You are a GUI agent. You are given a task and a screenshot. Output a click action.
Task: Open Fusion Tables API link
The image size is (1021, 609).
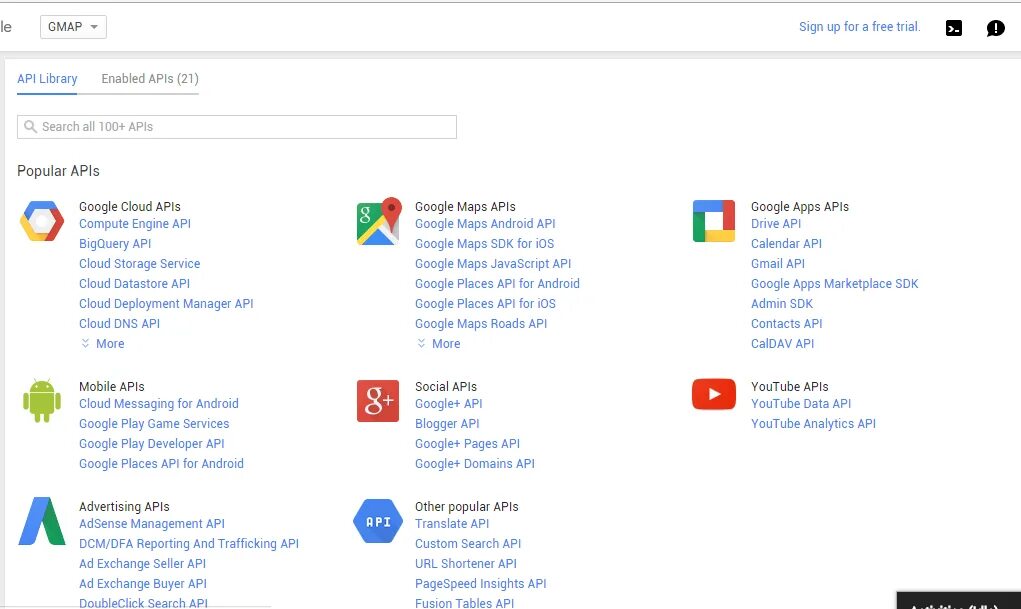coord(464,603)
